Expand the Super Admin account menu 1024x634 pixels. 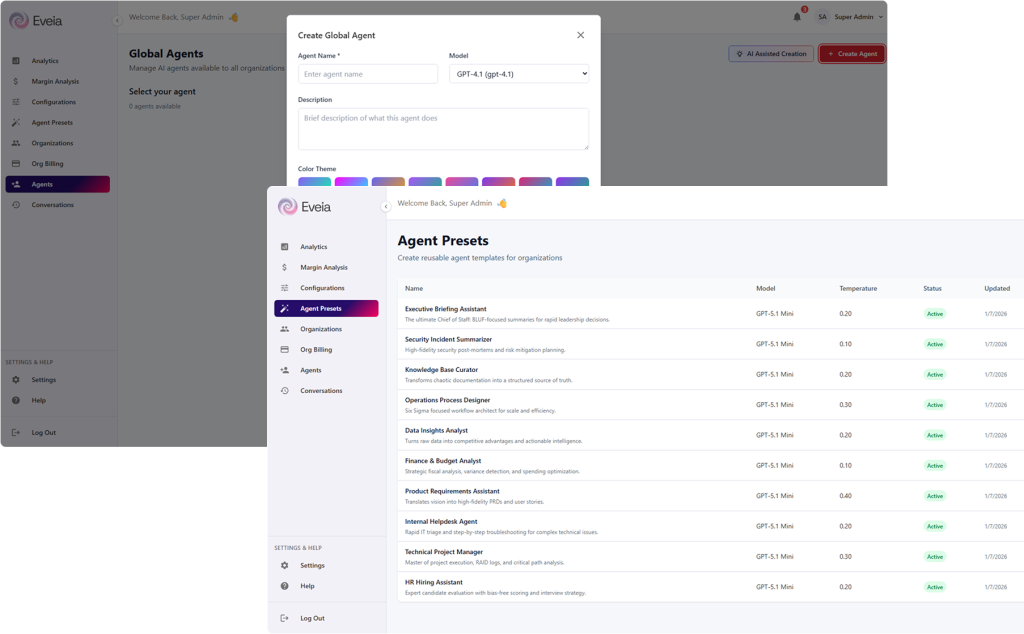click(850, 17)
